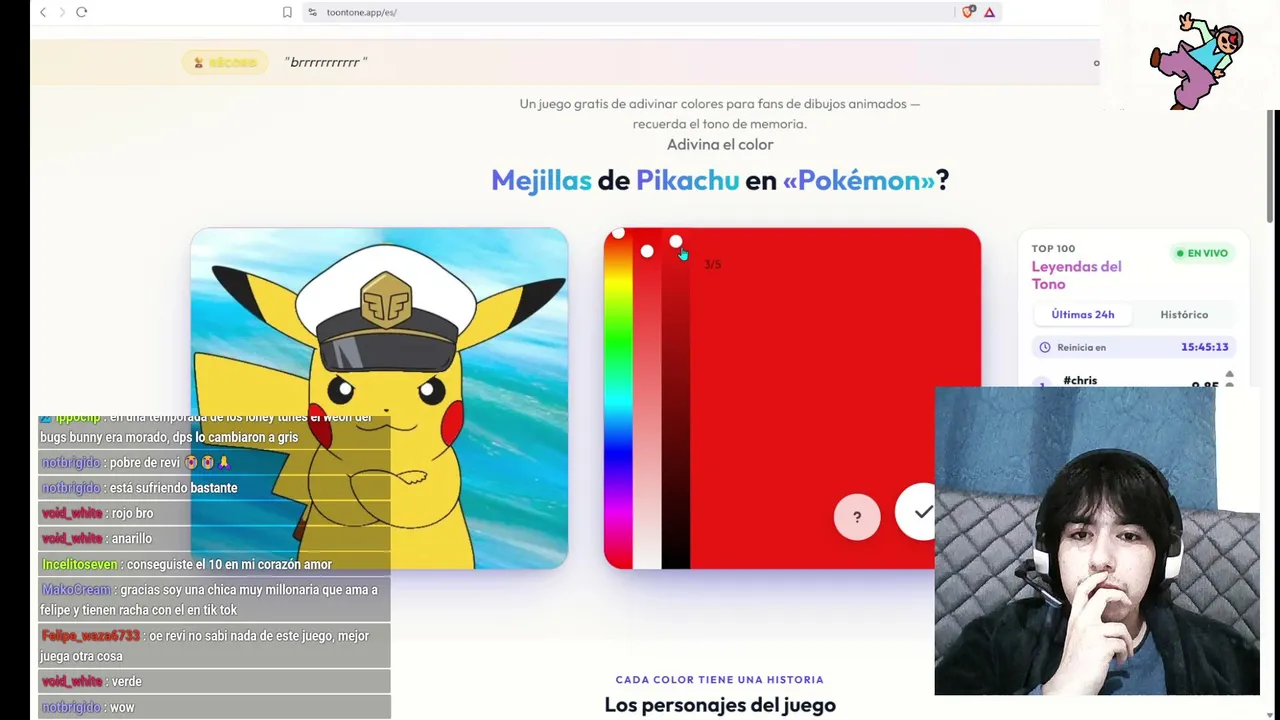The width and height of the screenshot is (1280, 720).
Task: Click the Brave Rewards triangle icon
Action: point(989,12)
